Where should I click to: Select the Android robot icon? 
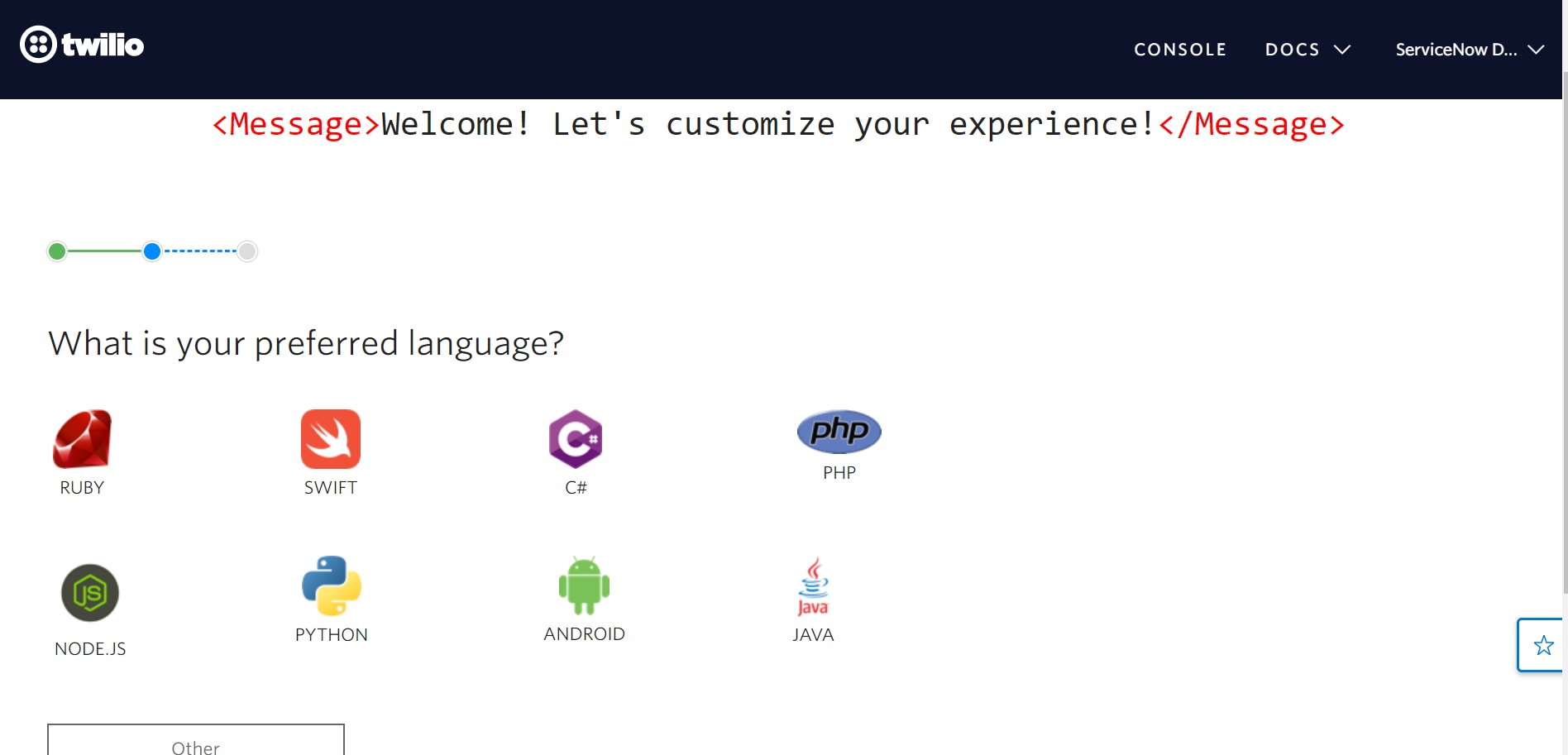tap(584, 585)
